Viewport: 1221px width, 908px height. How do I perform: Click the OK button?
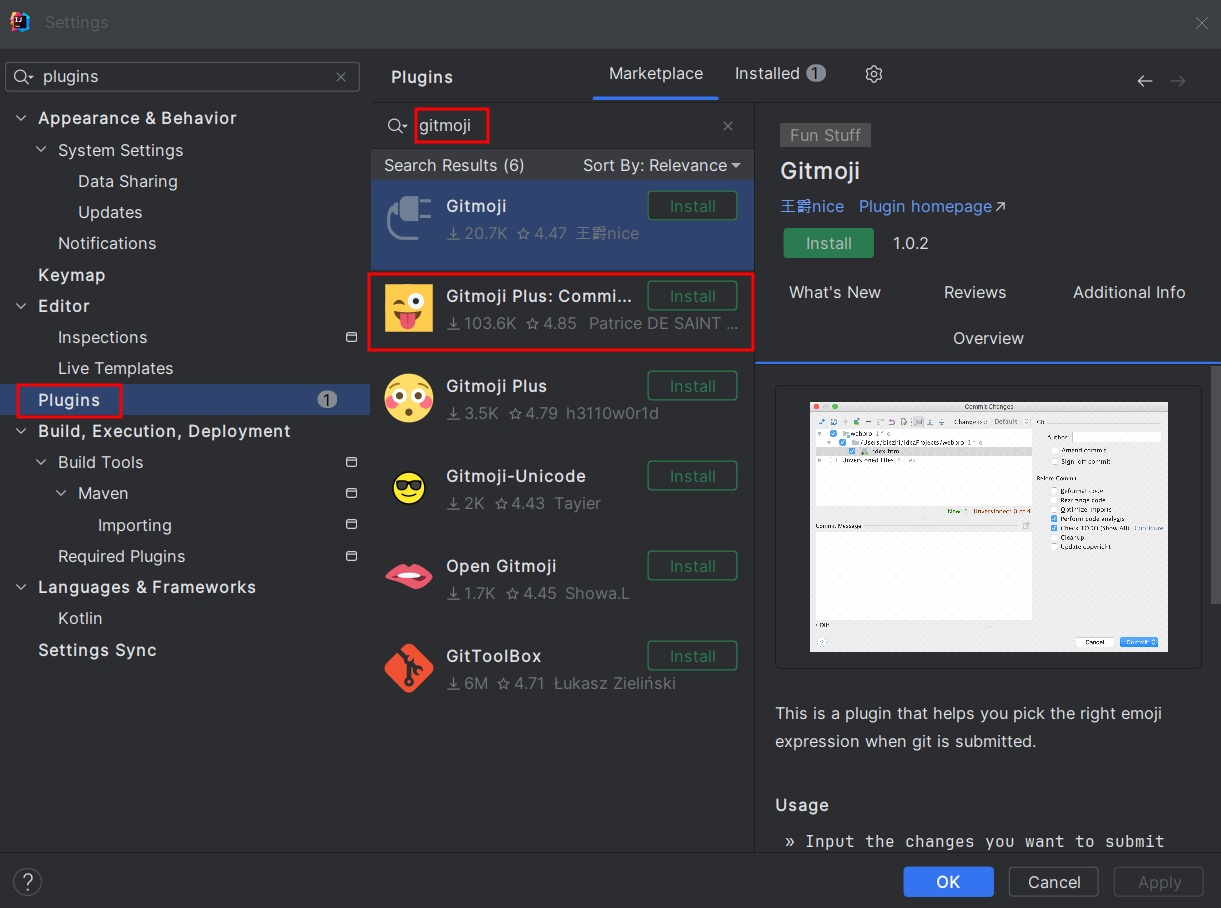pyautogui.click(x=948, y=882)
